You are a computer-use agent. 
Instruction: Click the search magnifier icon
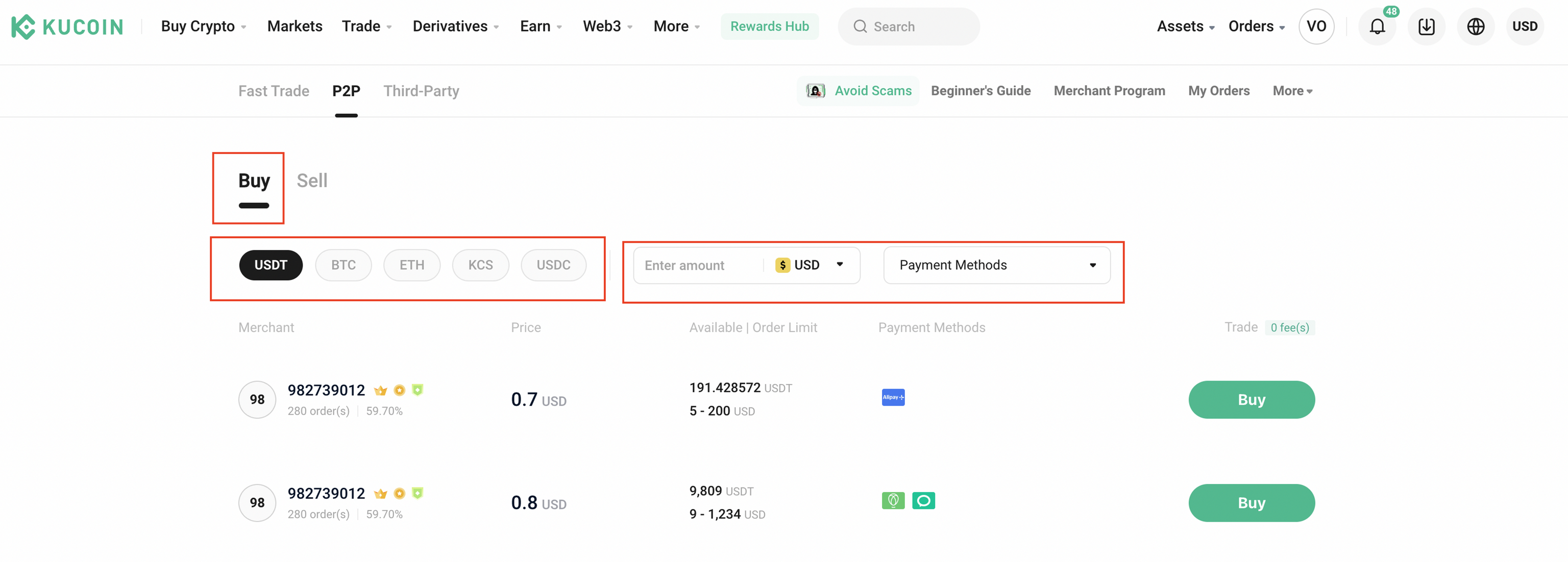(860, 26)
